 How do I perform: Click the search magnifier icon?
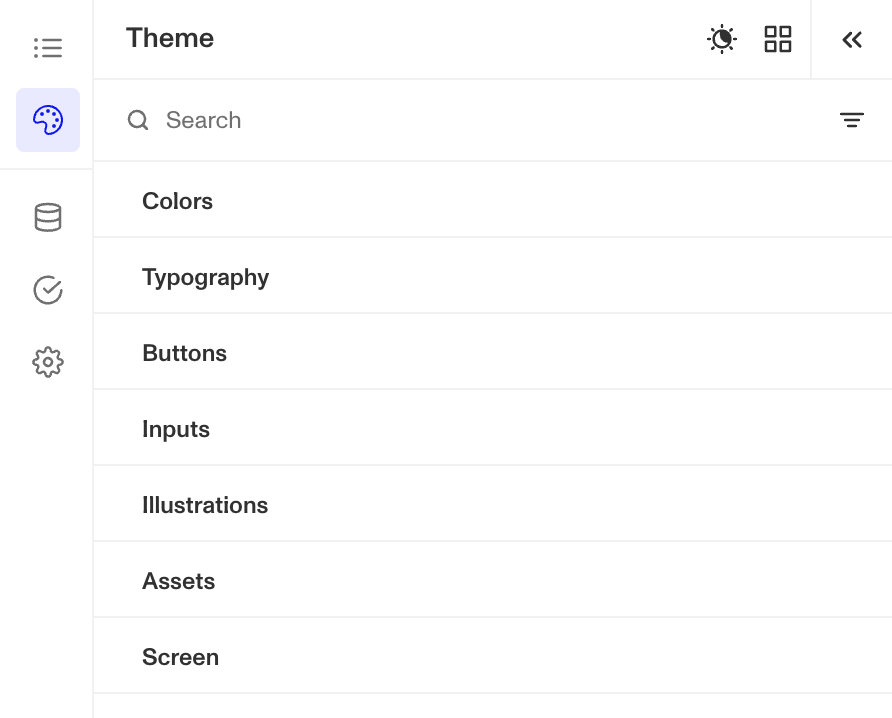[x=138, y=120]
